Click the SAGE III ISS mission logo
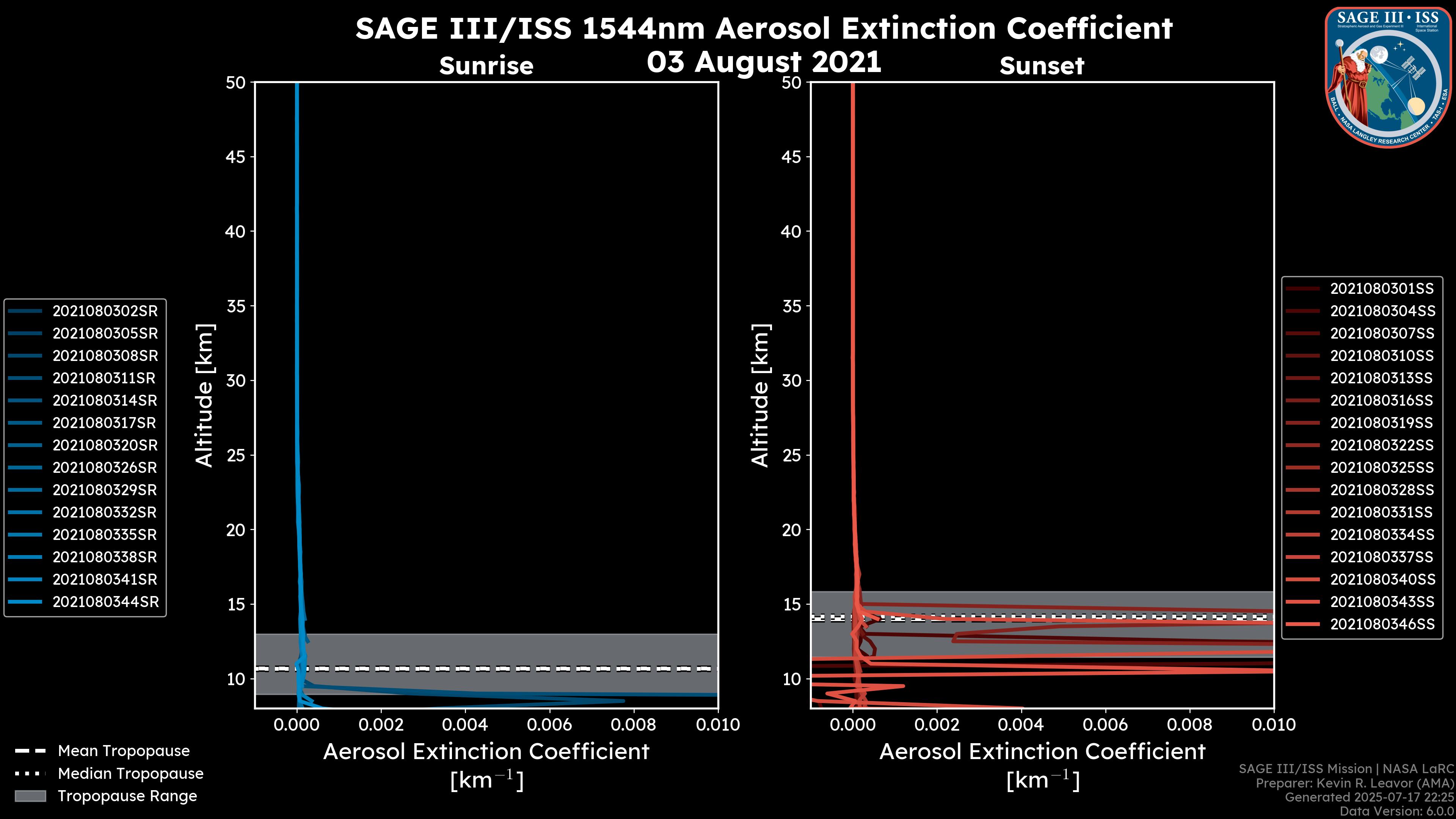 [x=1388, y=77]
